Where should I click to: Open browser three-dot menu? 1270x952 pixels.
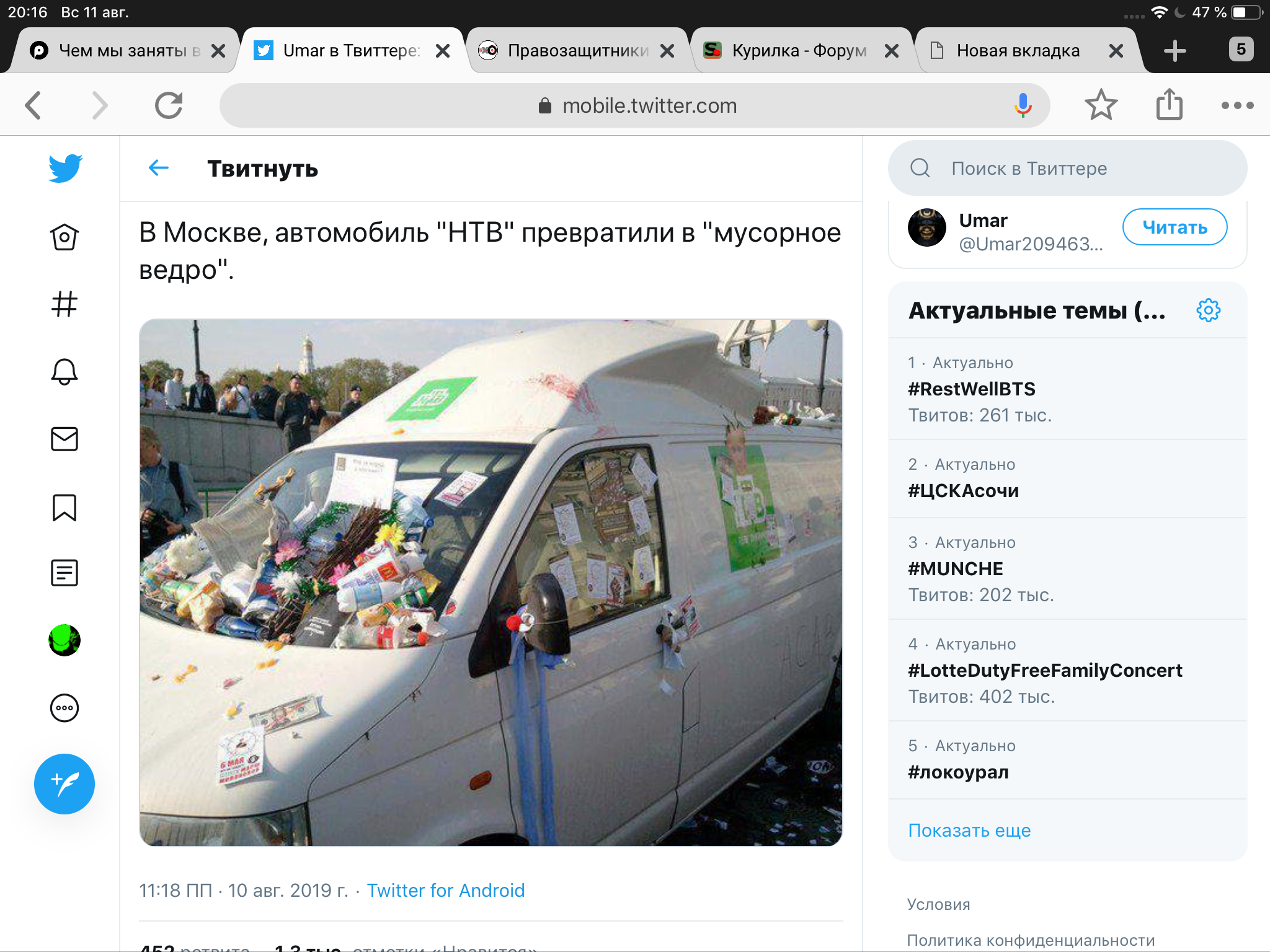point(1237,105)
